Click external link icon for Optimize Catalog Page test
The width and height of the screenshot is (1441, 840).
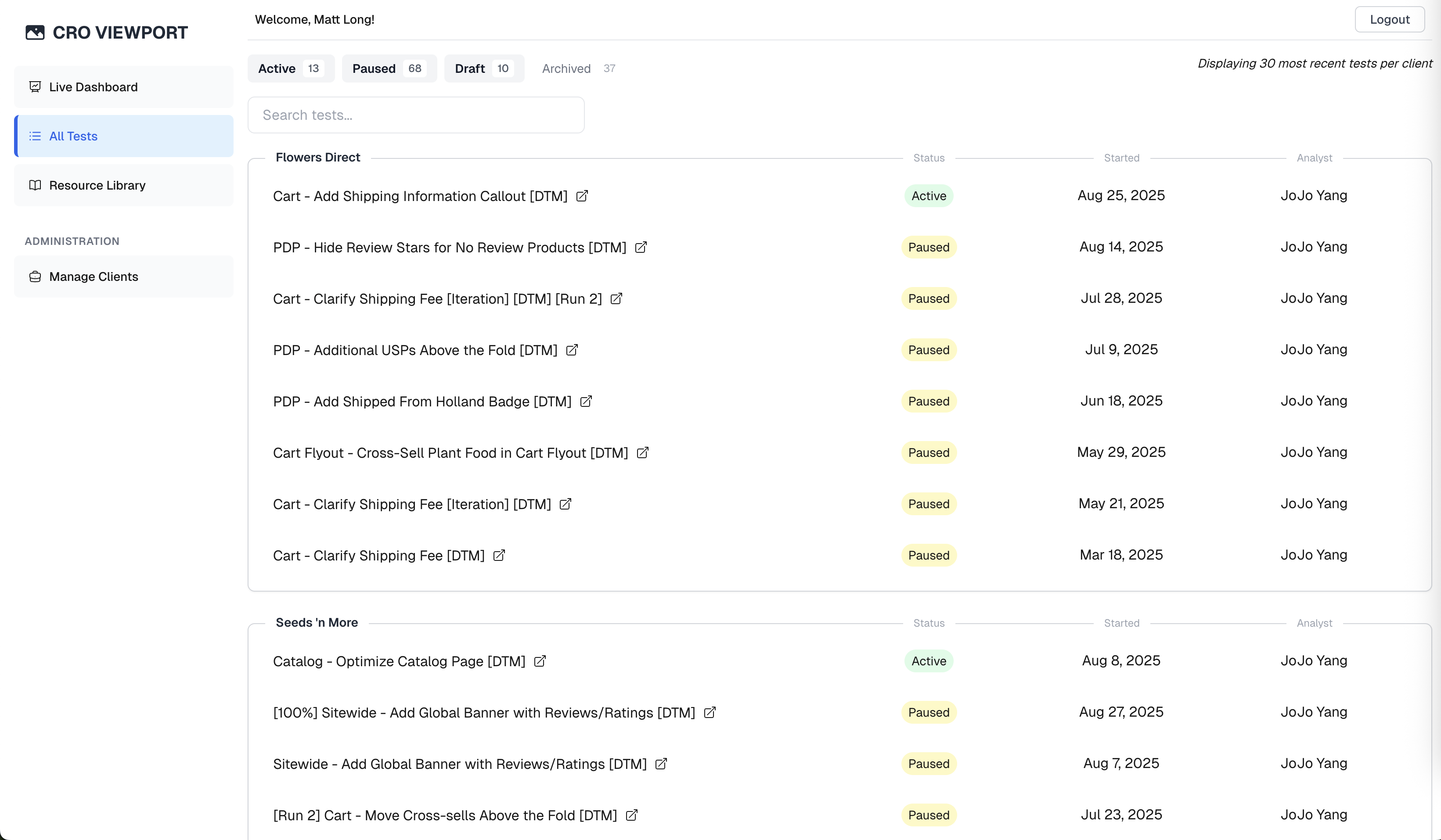539,661
